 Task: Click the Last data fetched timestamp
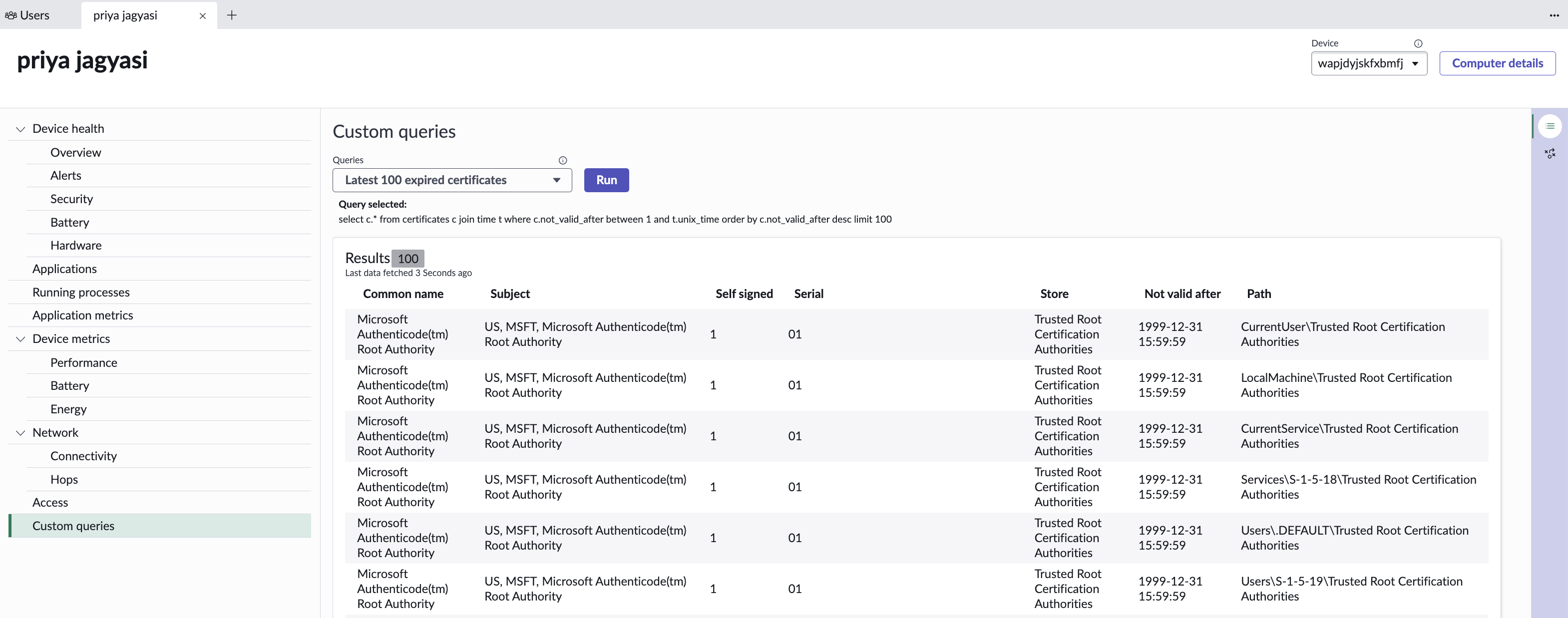[x=408, y=273]
